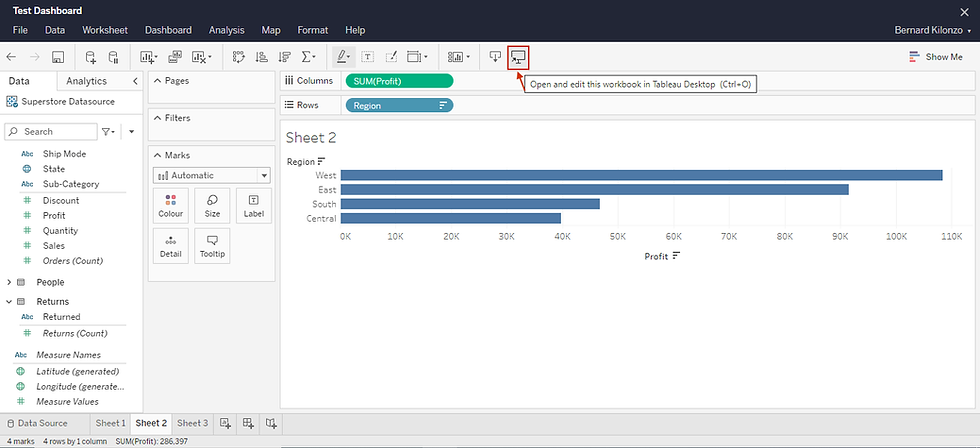Select the Discount measure field
The height and width of the screenshot is (448, 980).
[x=61, y=201]
